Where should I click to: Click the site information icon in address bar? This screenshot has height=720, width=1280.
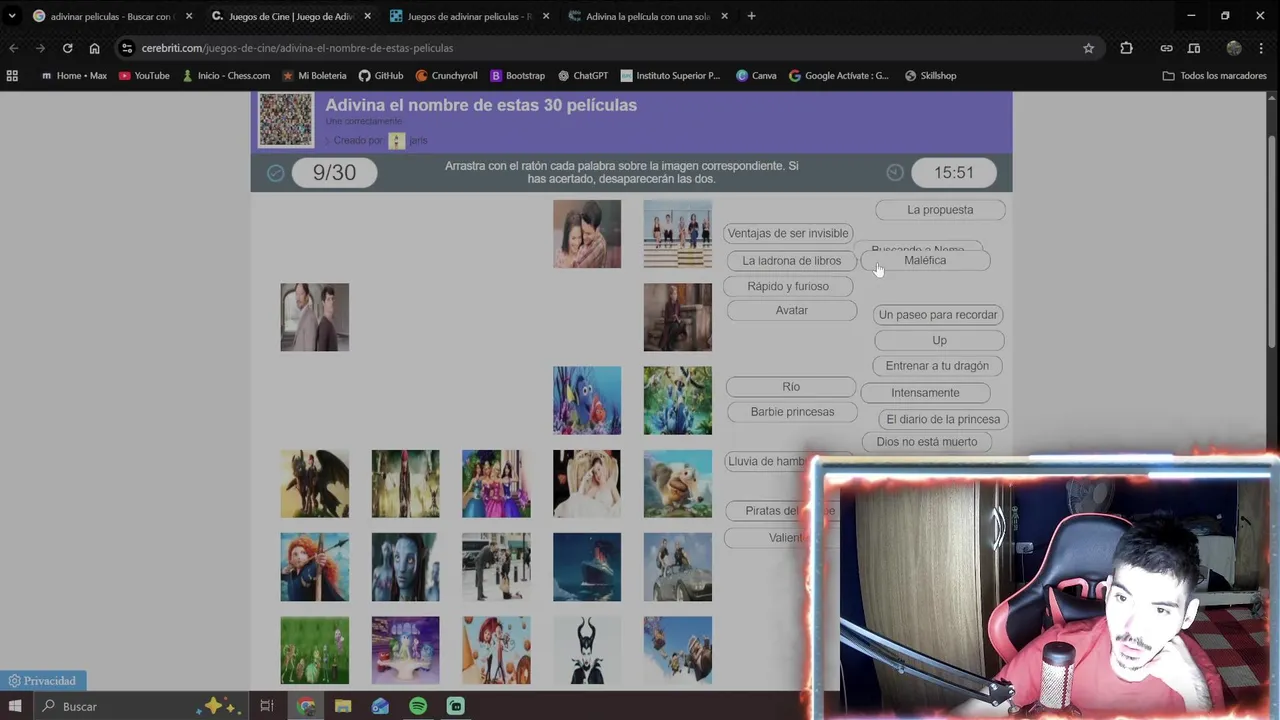pos(126,48)
